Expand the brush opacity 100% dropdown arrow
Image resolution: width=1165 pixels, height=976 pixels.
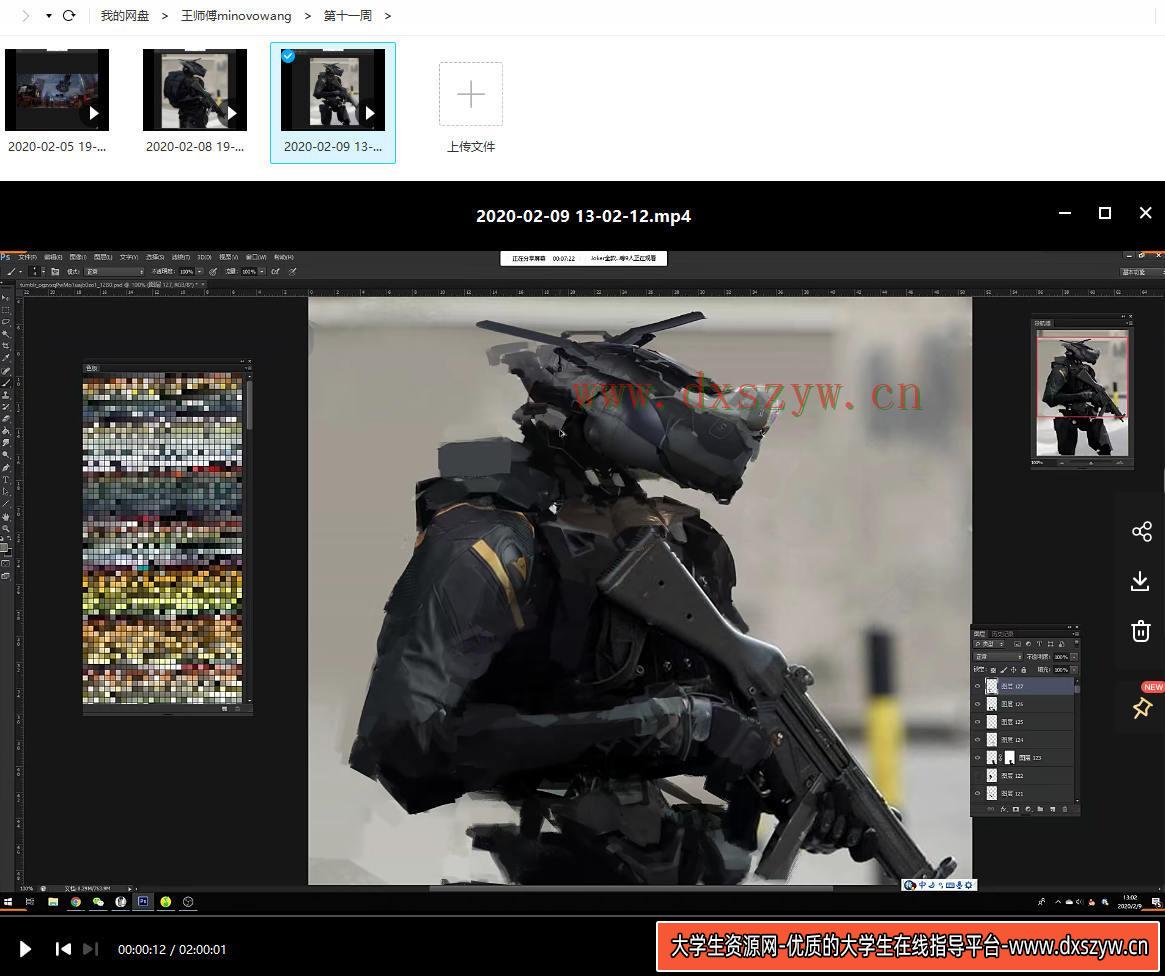[199, 272]
